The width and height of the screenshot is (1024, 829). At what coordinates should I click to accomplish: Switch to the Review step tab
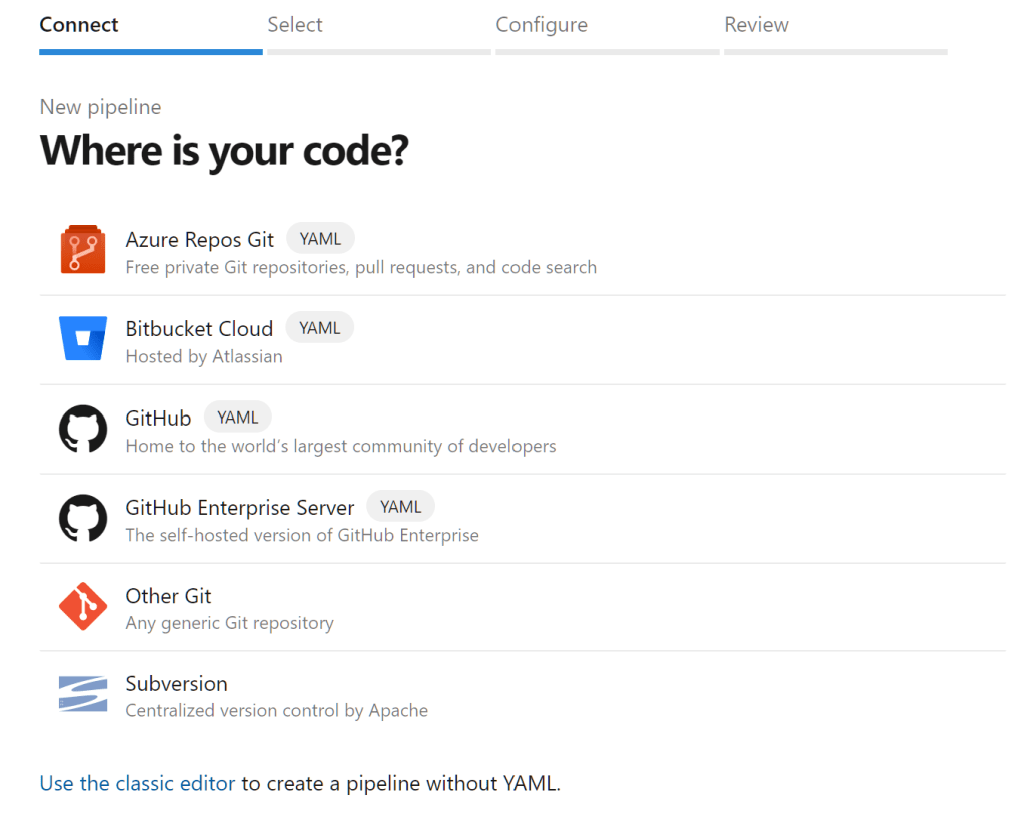coord(756,24)
